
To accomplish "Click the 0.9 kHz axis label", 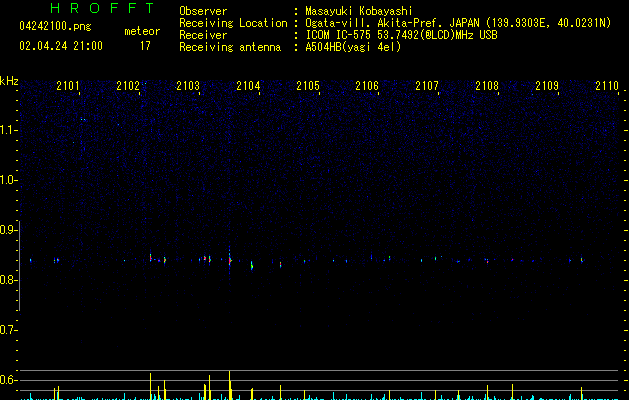I will coord(8,230).
